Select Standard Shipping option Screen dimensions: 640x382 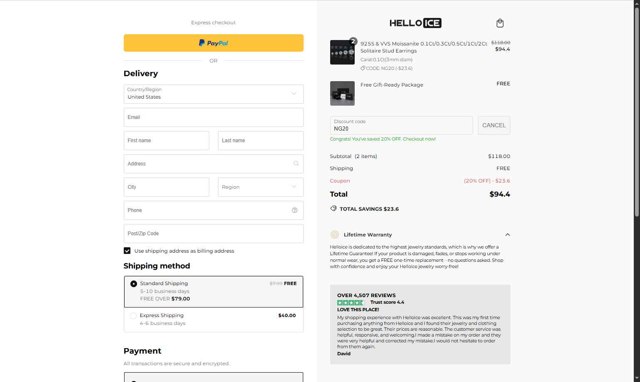pyautogui.click(x=213, y=291)
